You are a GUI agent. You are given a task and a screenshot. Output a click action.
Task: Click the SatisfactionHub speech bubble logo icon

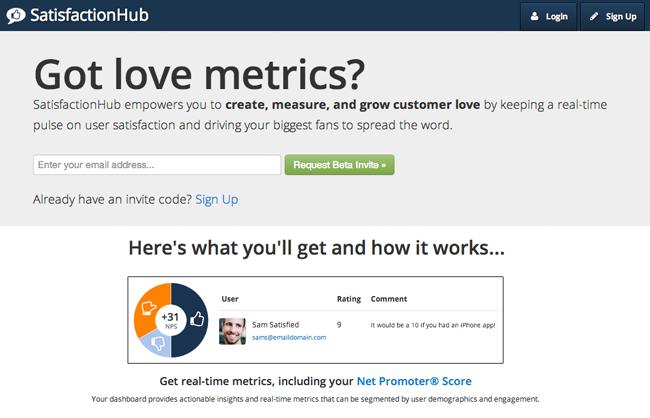point(16,16)
